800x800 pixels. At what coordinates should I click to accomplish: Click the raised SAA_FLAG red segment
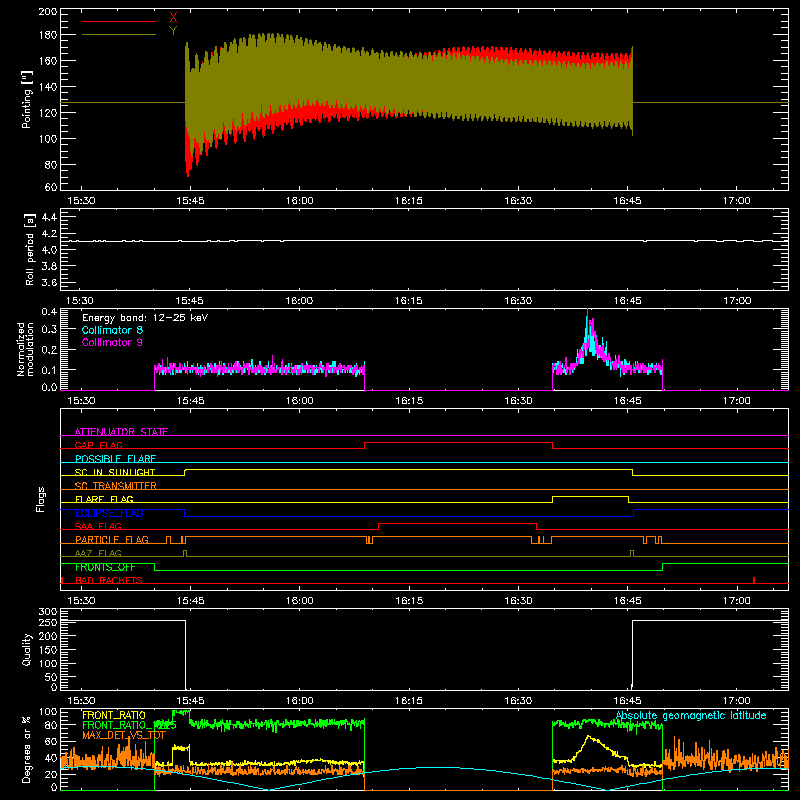click(458, 523)
